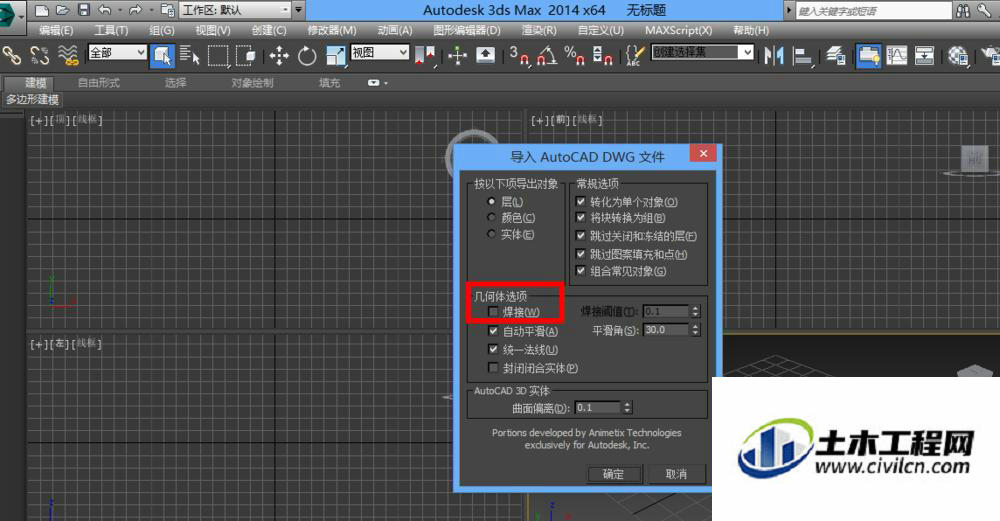Click the New Scene icon
The image size is (1000, 521).
pos(41,10)
